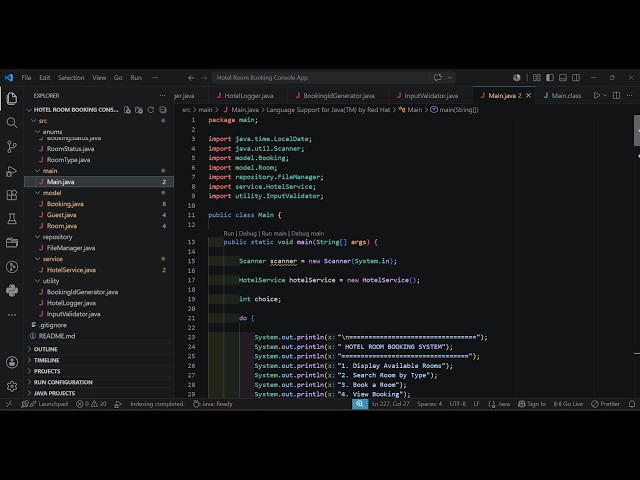Open the Explorer view in activity bar
This screenshot has width=640, height=480.
click(12, 98)
